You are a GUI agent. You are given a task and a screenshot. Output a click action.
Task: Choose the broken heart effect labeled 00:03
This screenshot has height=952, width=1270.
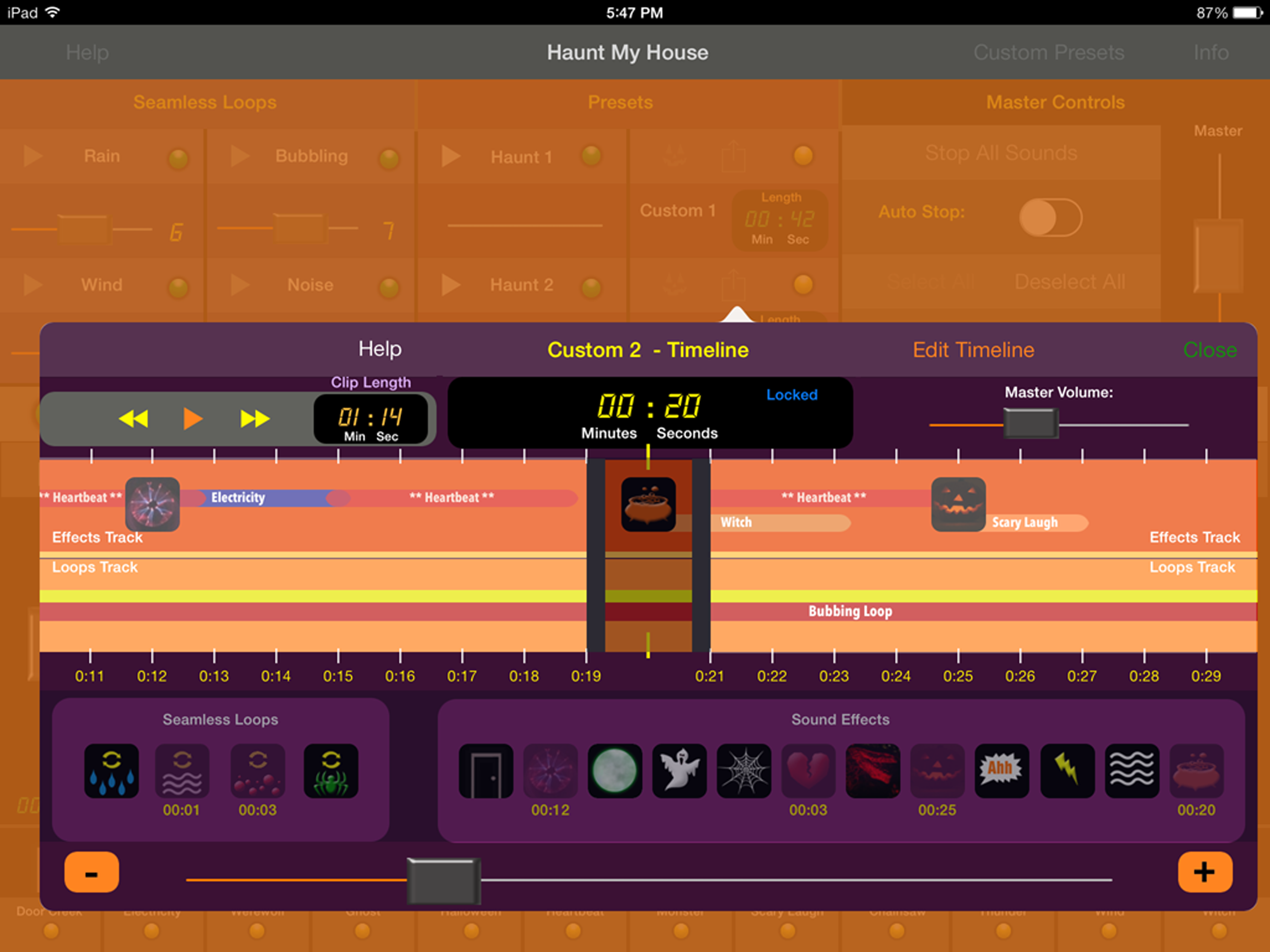(x=808, y=771)
